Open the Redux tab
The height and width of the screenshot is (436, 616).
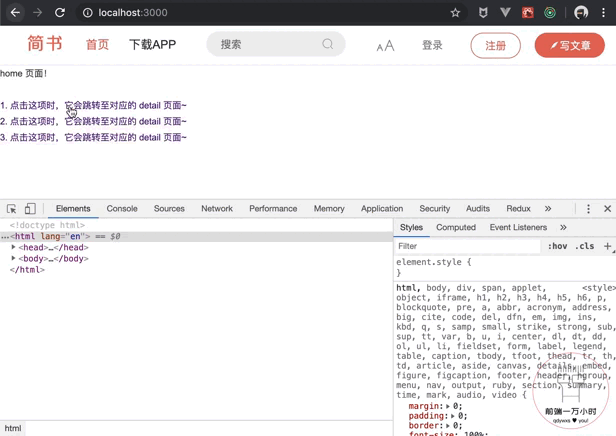[518, 209]
